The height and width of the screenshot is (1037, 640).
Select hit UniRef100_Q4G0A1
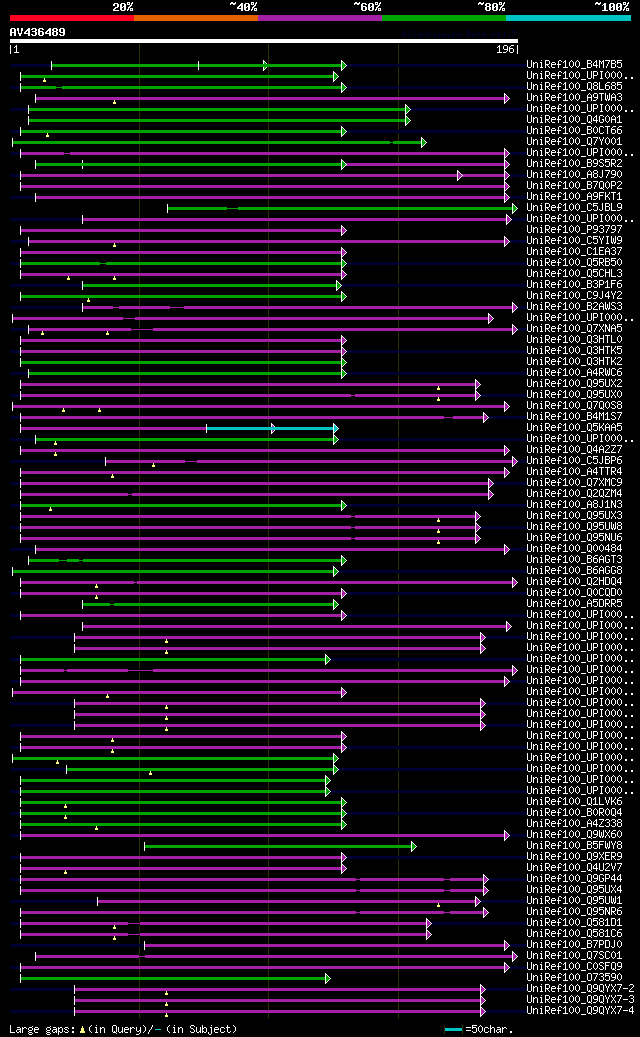(574, 120)
